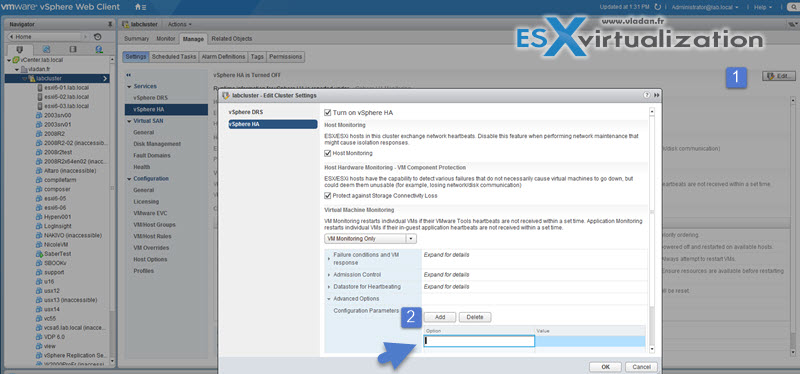Click labcluster arrow icon in navigator row
Image resolution: width=800 pixels, height=374 pixels.
(x=105, y=78)
